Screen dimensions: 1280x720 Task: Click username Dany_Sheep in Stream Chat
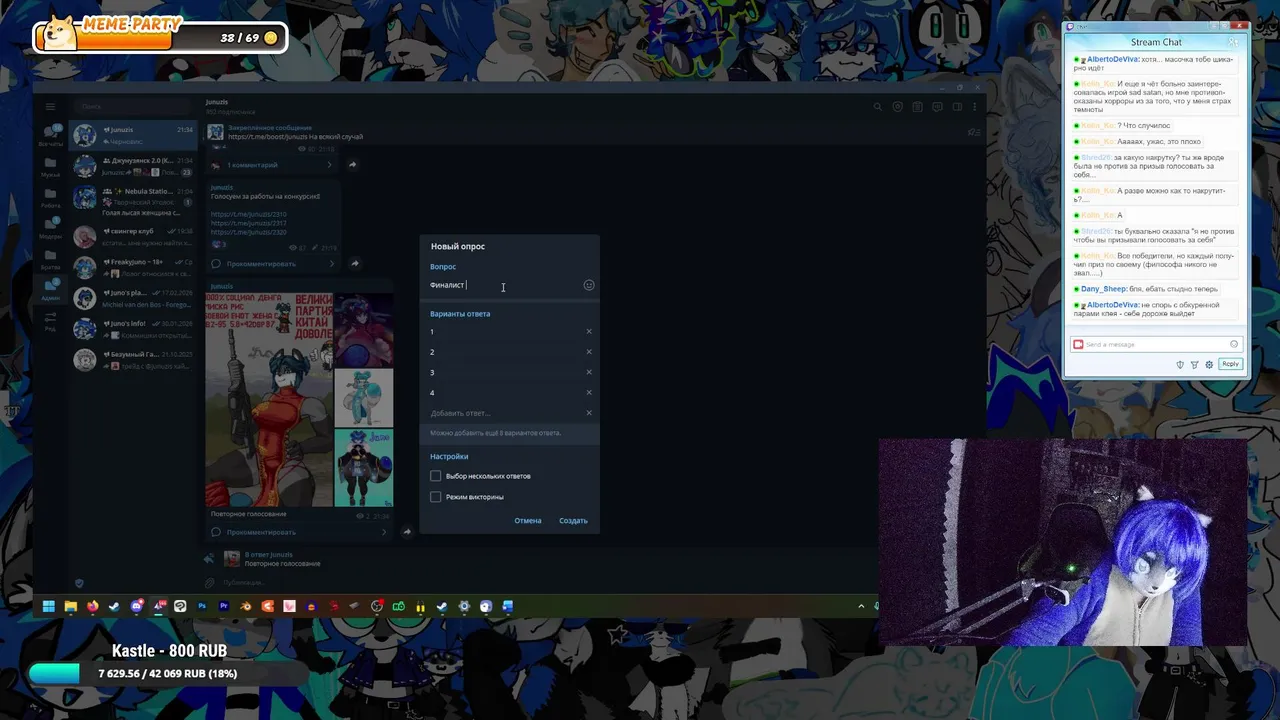coord(1103,289)
